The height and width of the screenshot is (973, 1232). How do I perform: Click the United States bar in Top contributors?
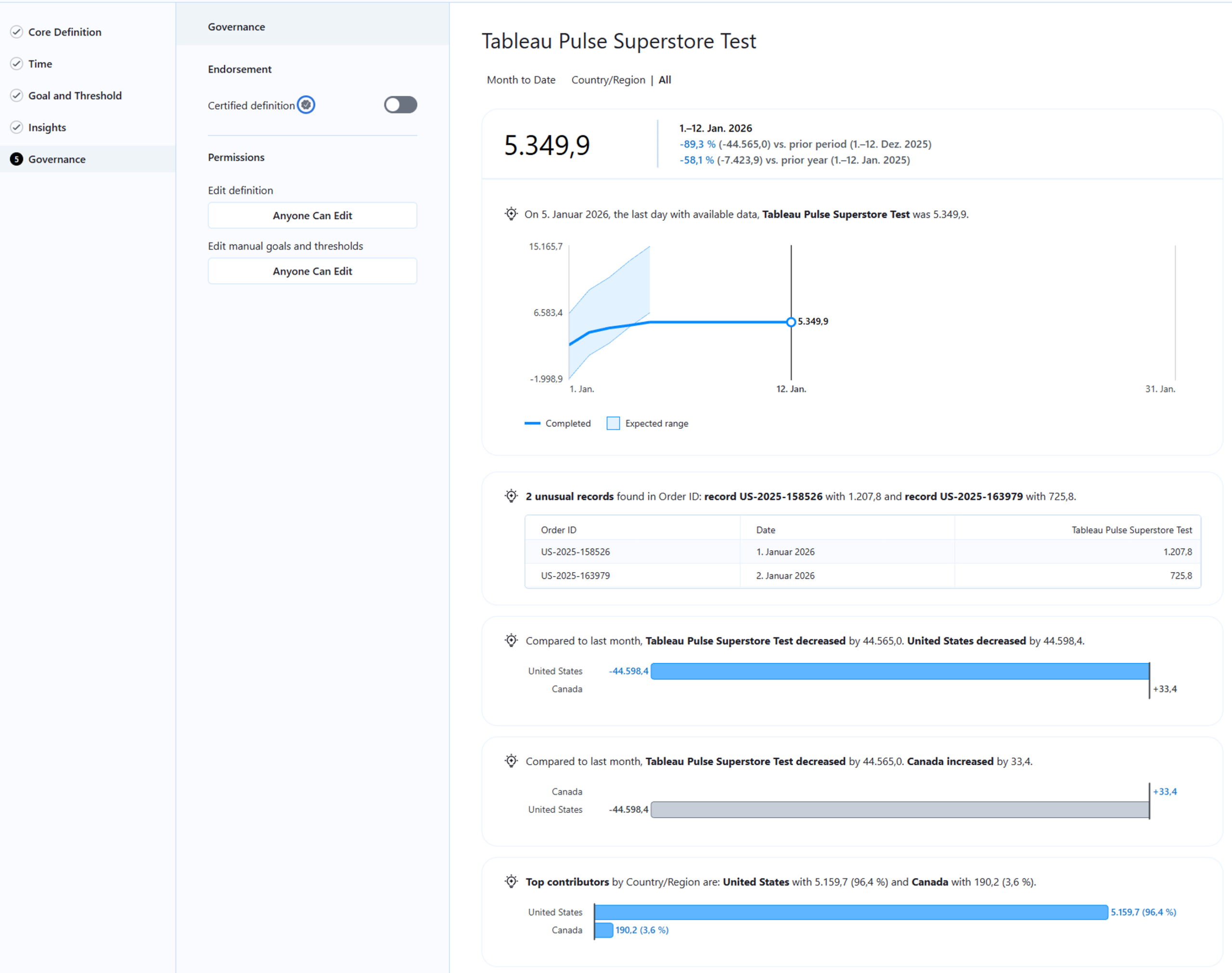[x=850, y=912]
